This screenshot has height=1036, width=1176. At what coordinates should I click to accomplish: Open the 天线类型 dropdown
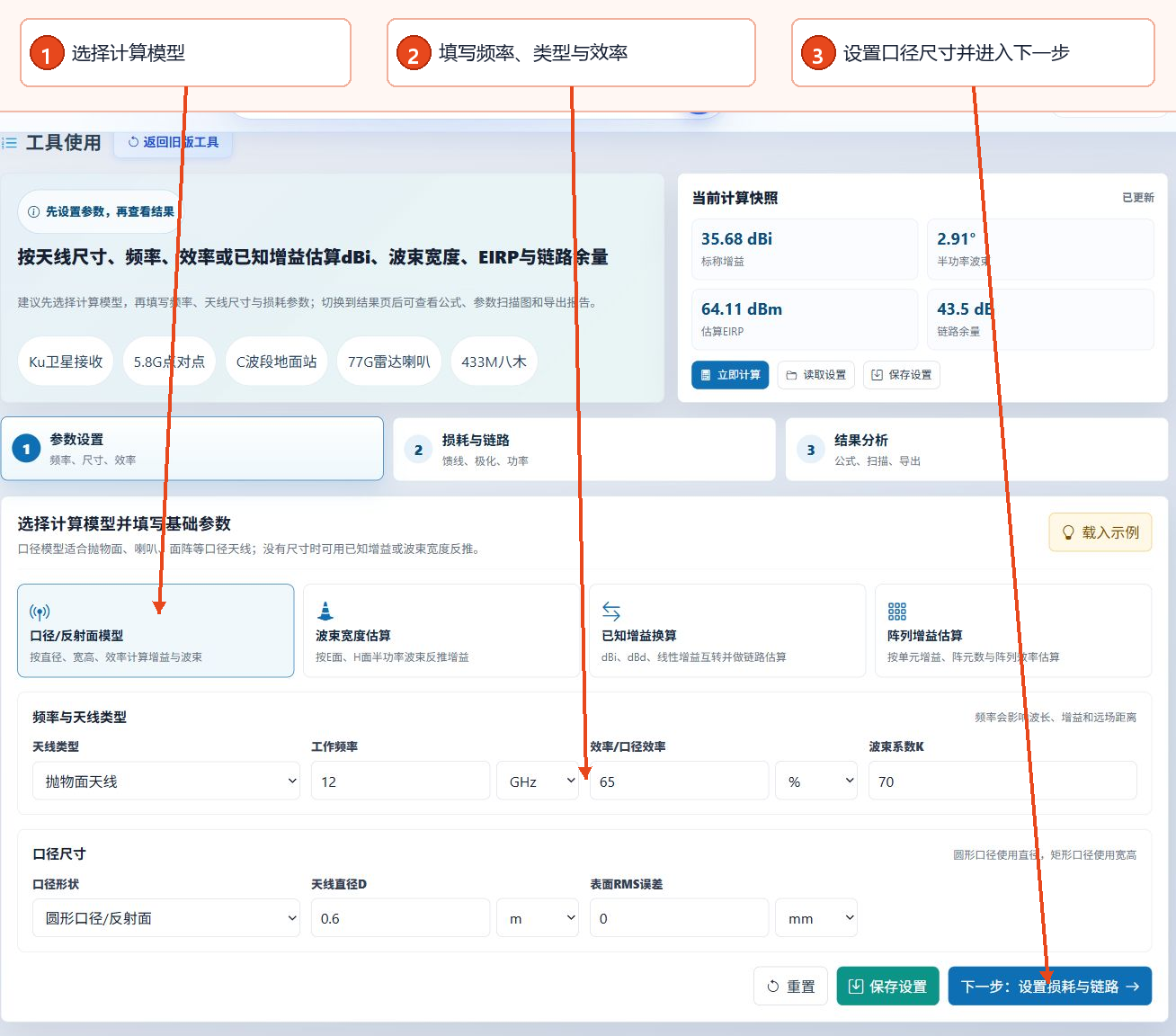pos(166,781)
